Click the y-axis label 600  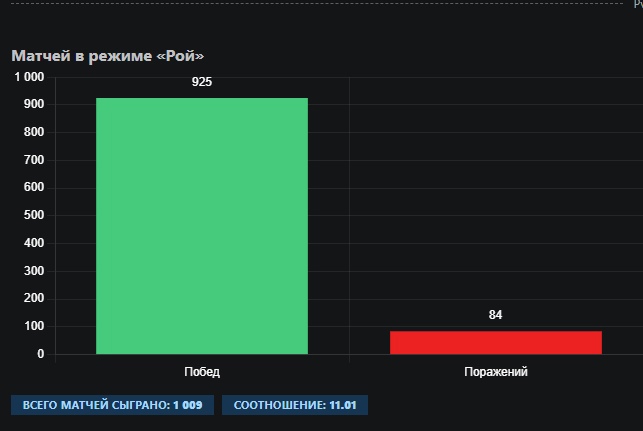pos(34,187)
